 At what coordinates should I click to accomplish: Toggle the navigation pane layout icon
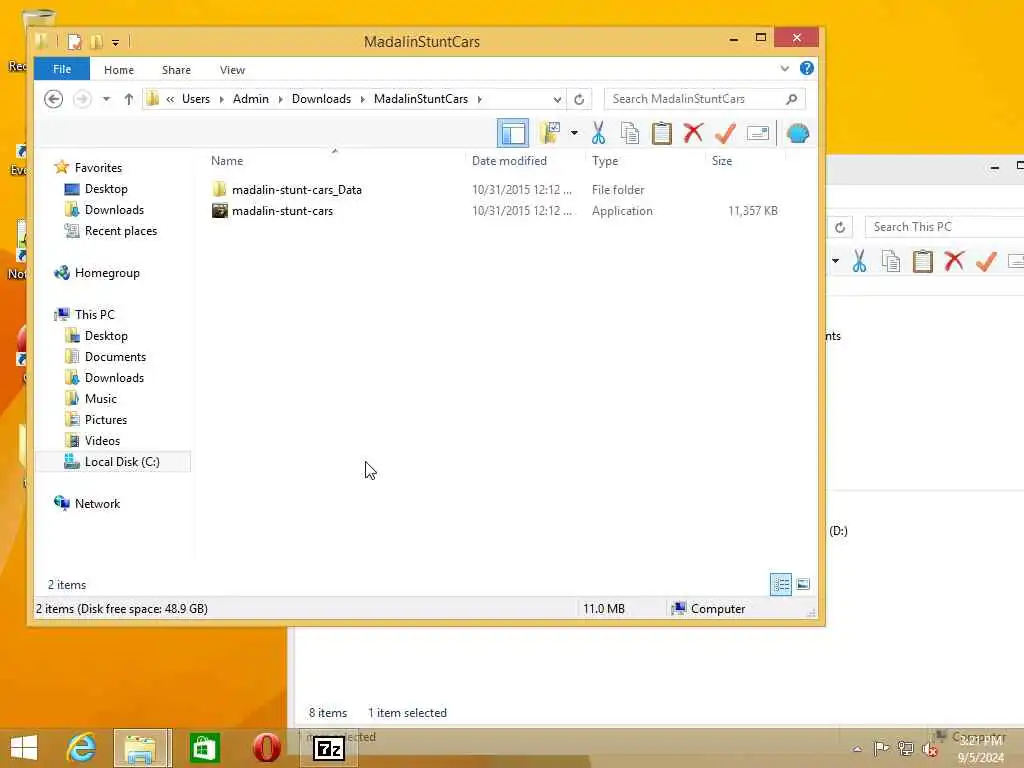tap(513, 133)
